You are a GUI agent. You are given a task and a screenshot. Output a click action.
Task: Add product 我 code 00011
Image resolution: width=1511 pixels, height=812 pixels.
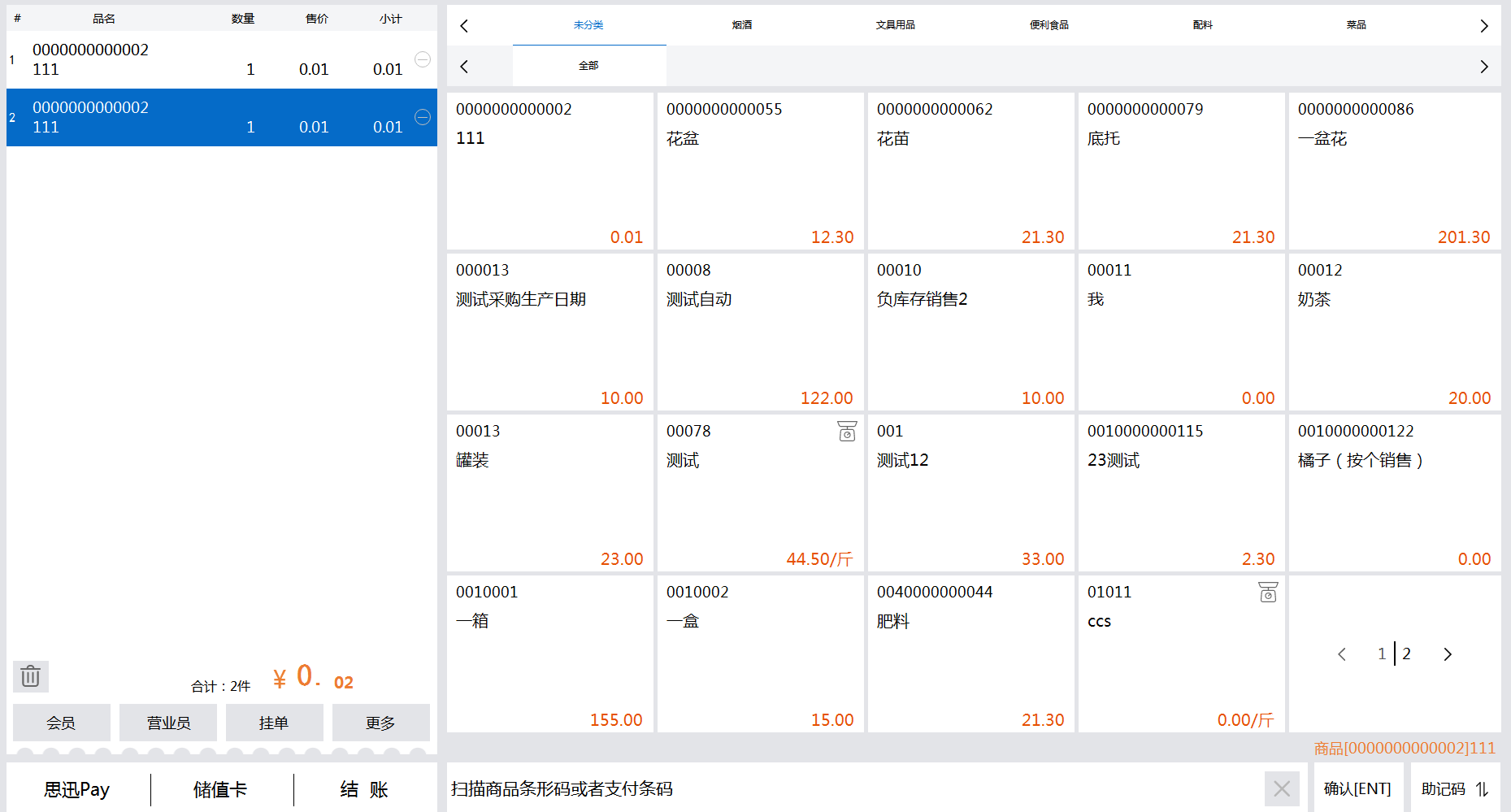pos(1182,332)
